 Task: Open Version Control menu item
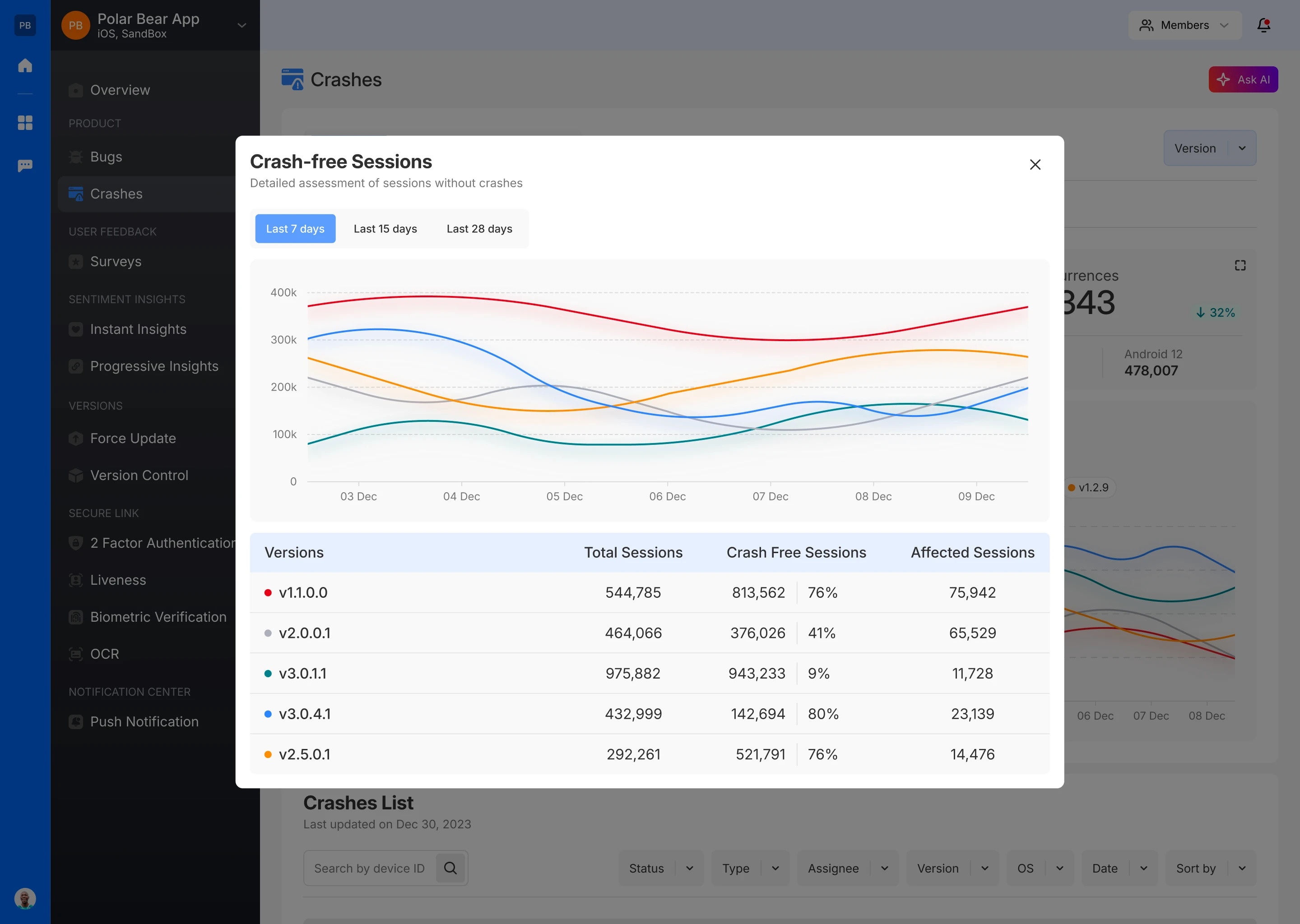pos(139,475)
